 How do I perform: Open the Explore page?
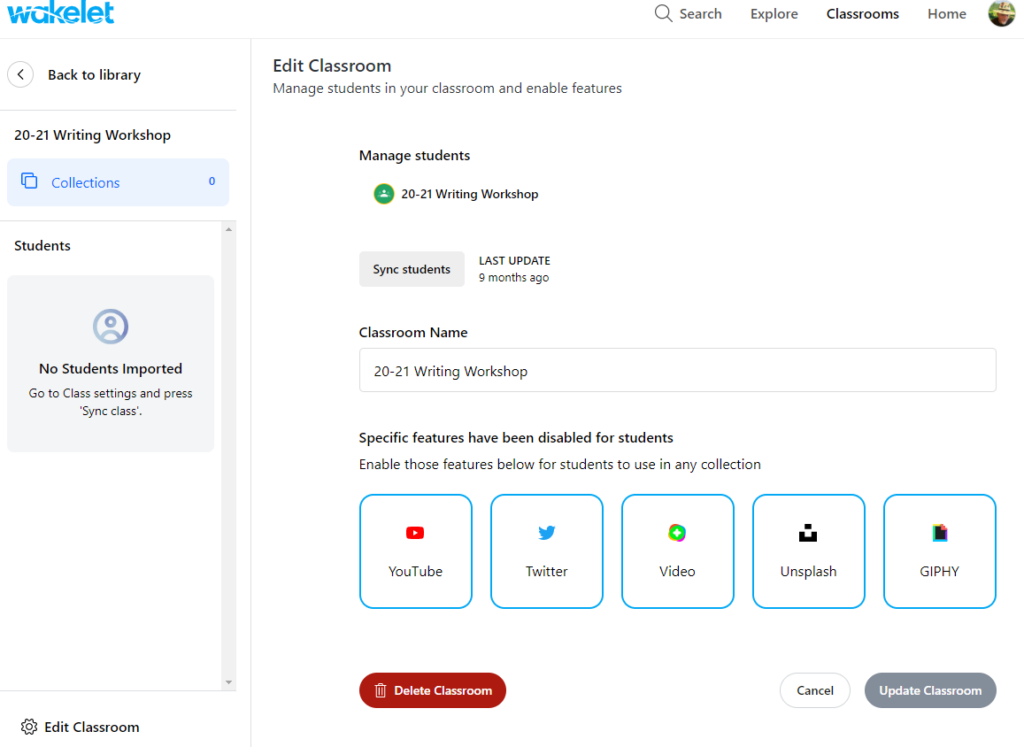coord(774,14)
